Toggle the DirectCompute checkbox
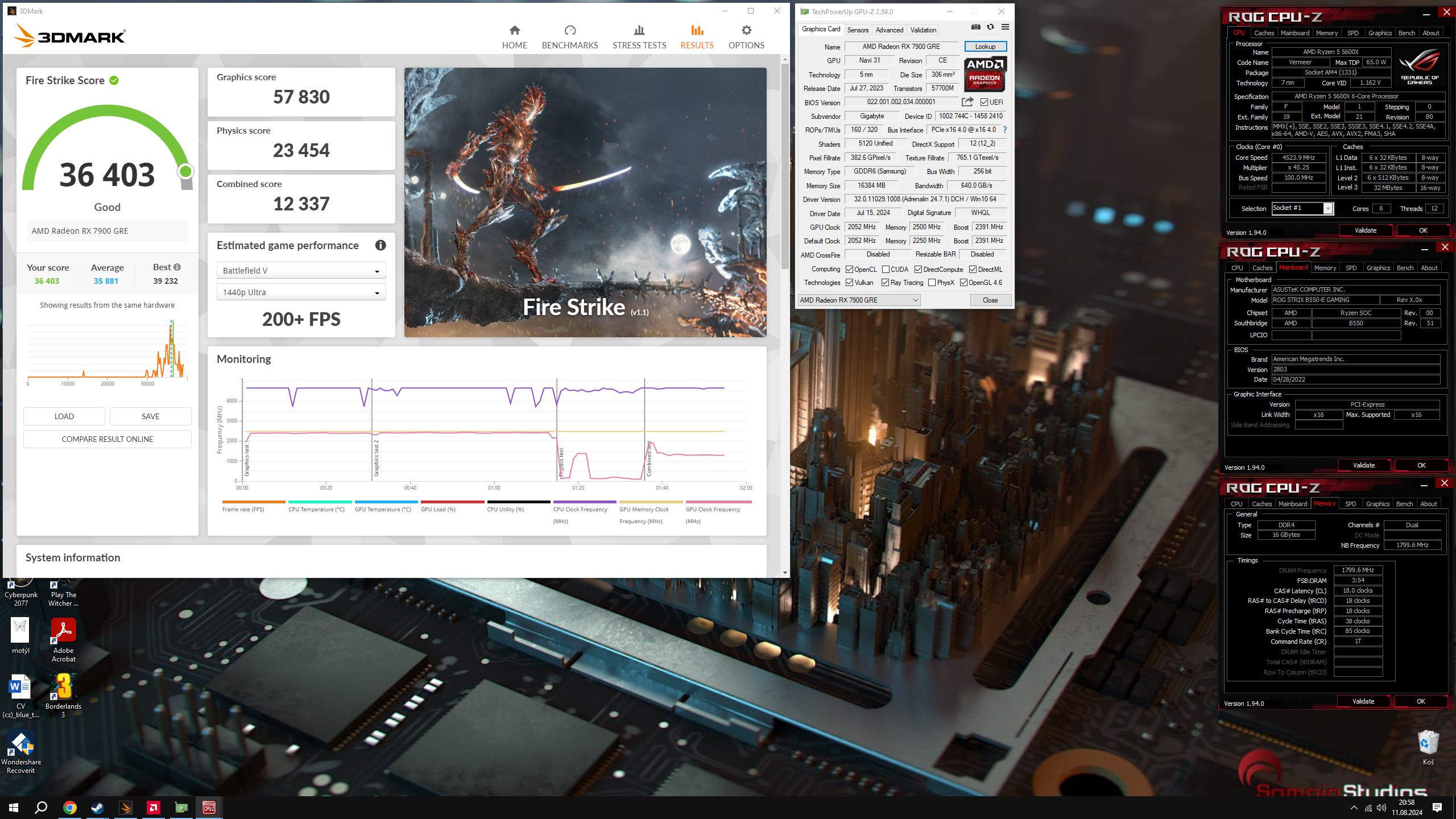The height and width of the screenshot is (819, 1456). tap(918, 270)
